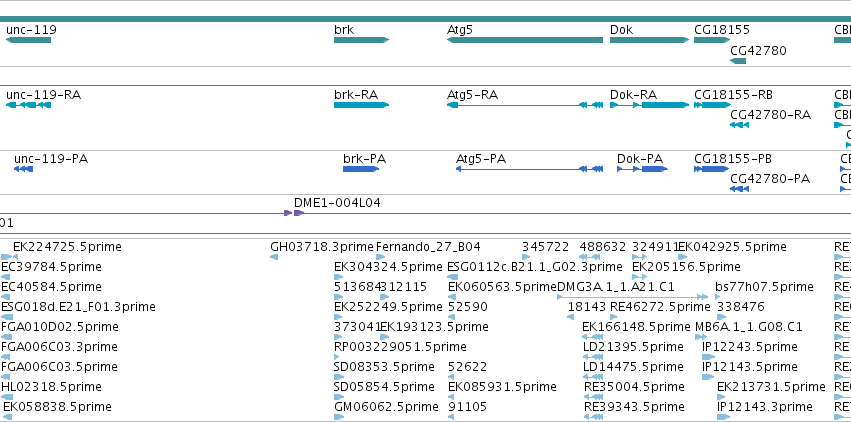The width and height of the screenshot is (851, 422).
Task: Select the EK224725.5prime EST label
Action: (x=67, y=247)
